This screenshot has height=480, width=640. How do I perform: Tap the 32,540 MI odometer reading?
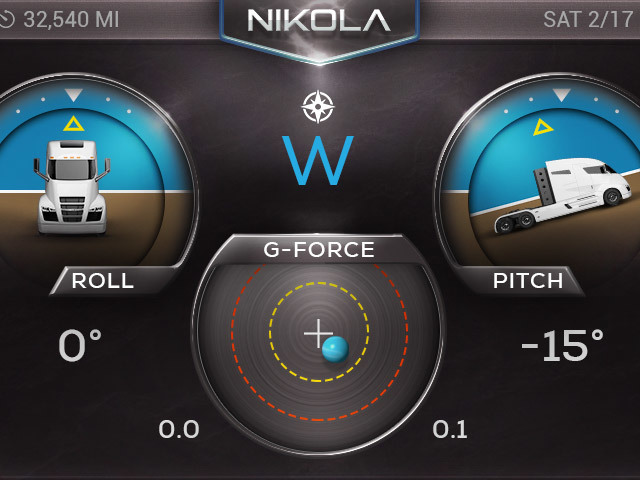click(x=71, y=20)
